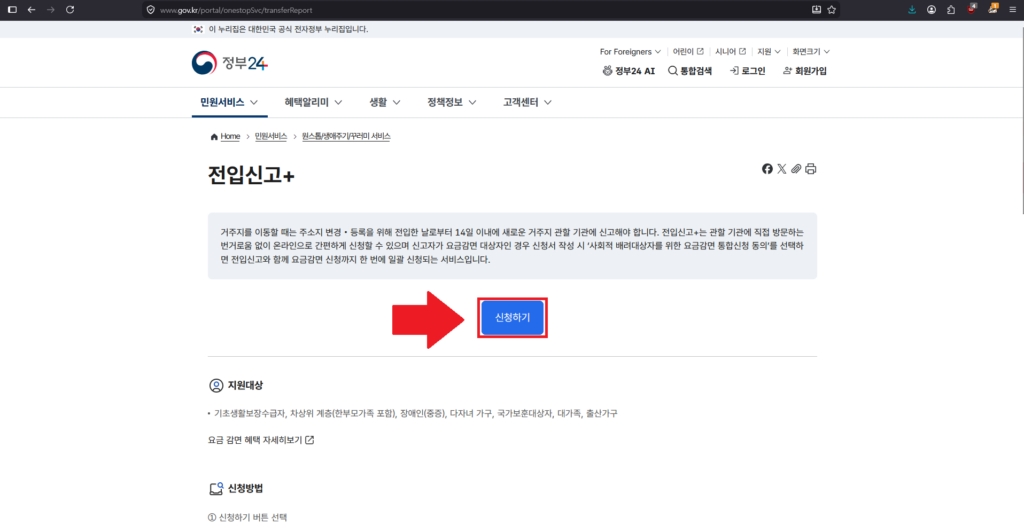
Task: Click the shield site-security icon in address bar
Action: coord(151,10)
